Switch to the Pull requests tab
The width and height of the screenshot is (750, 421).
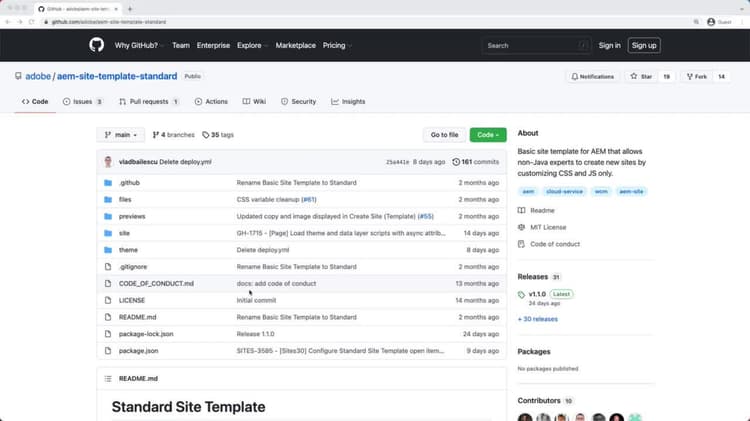(x=149, y=101)
